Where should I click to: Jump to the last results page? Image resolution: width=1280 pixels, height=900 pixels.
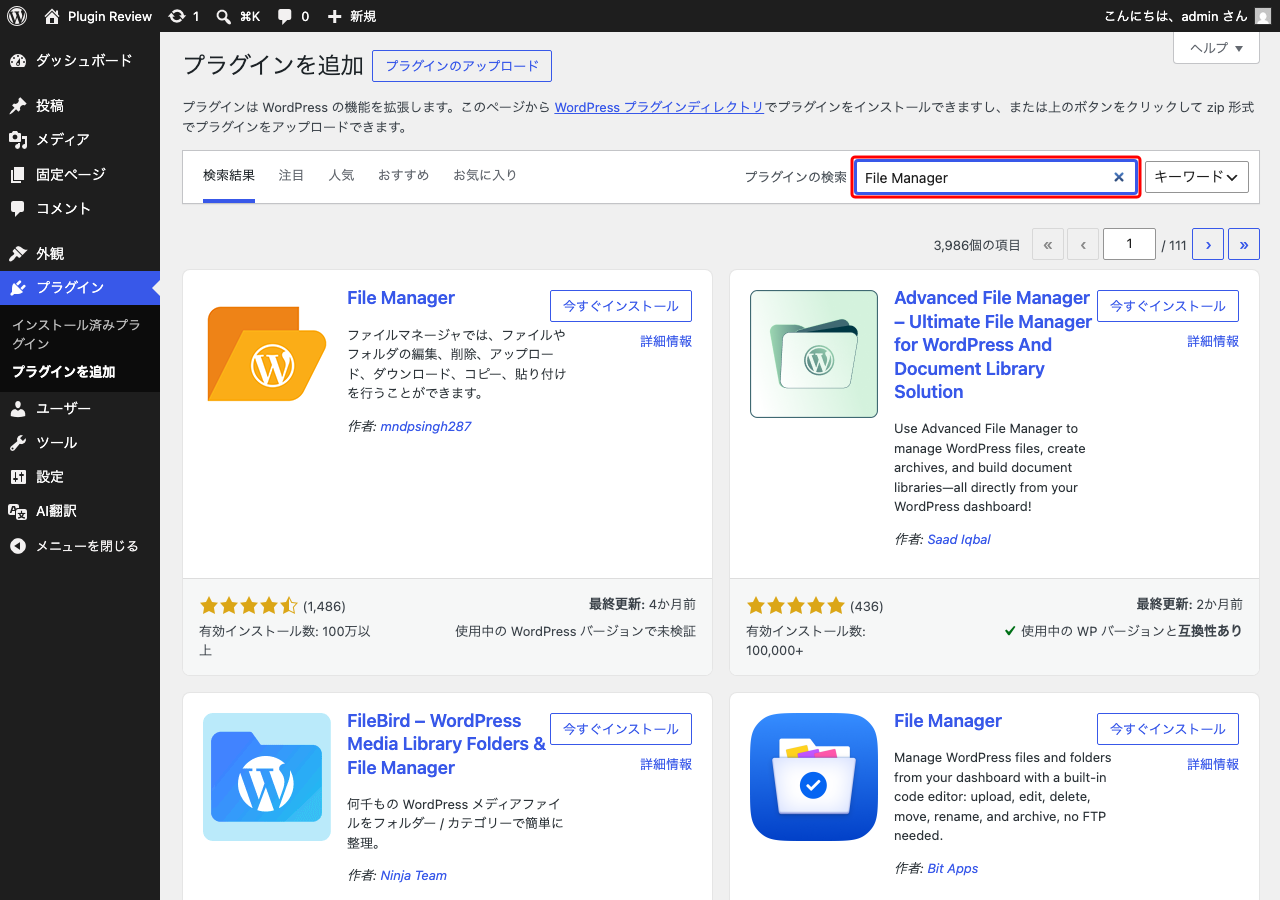(x=1244, y=244)
